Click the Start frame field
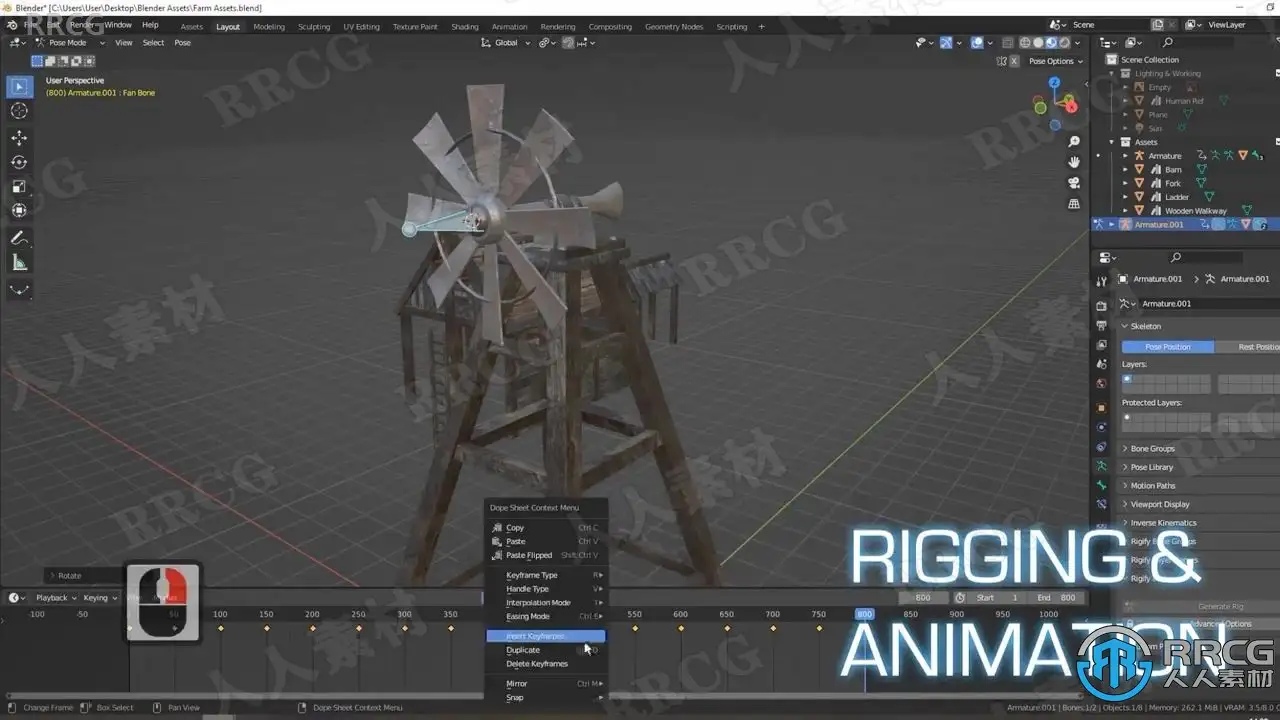The height and width of the screenshot is (720, 1280). click(x=997, y=598)
